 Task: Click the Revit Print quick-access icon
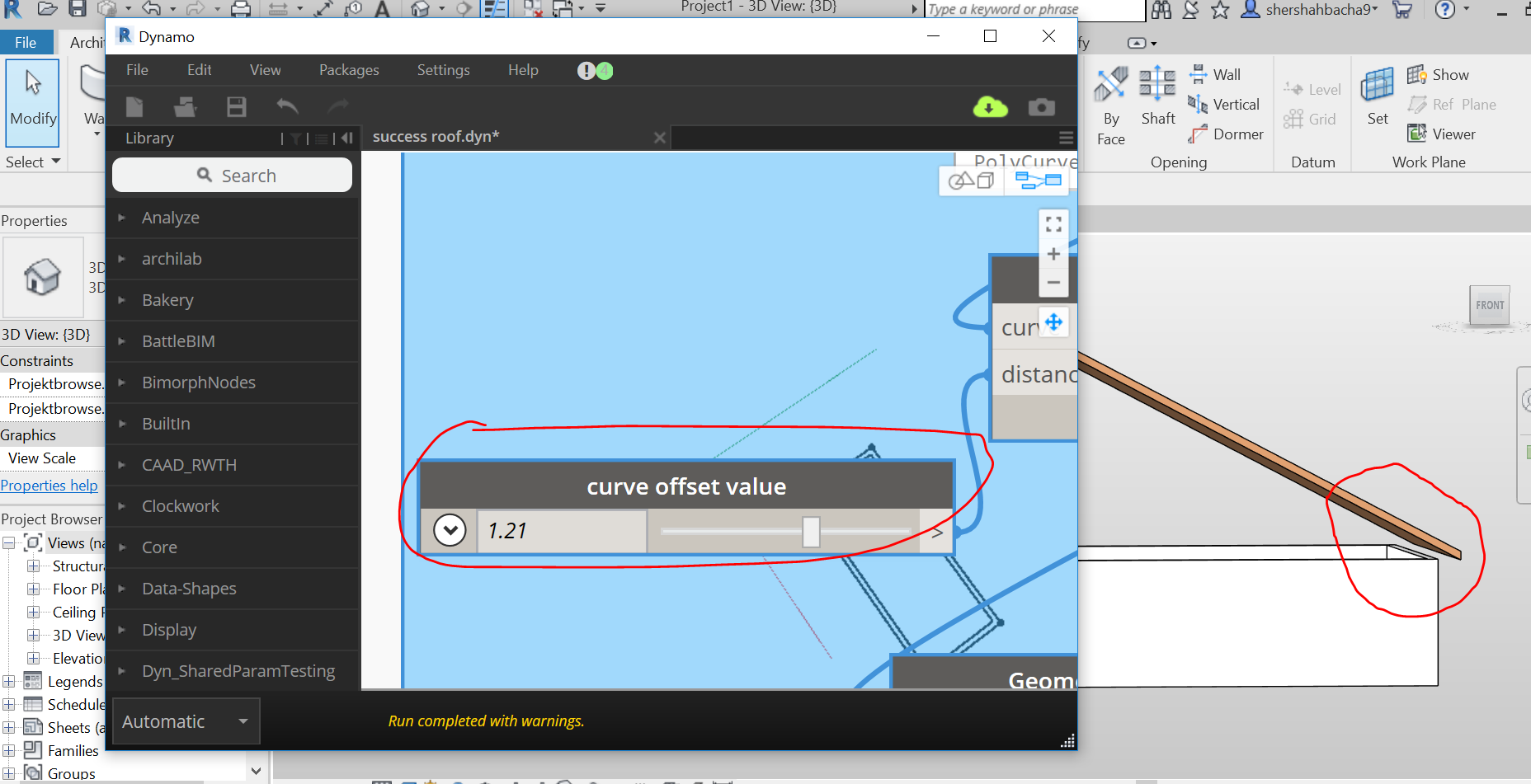coord(241,9)
